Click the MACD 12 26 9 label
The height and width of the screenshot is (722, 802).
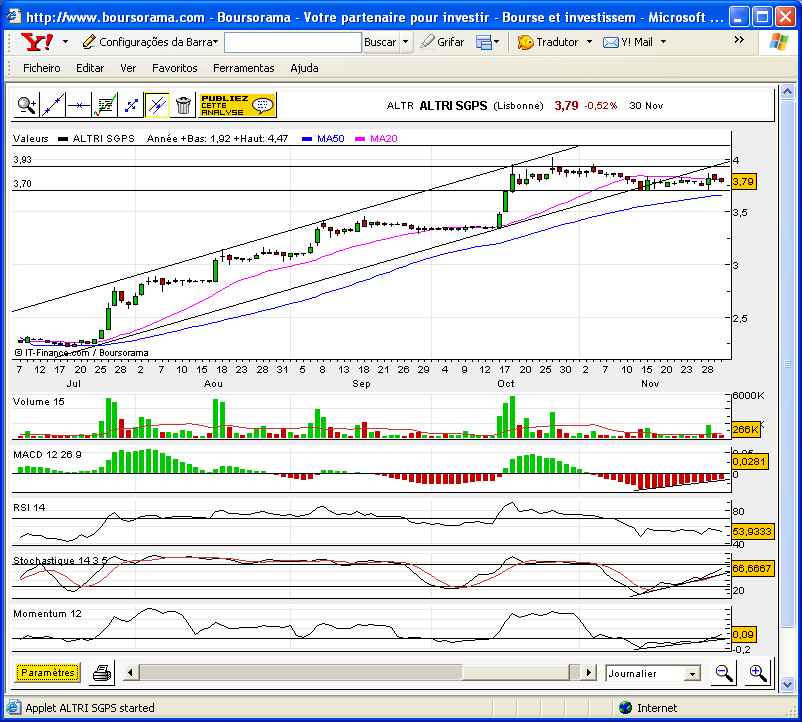[47, 455]
